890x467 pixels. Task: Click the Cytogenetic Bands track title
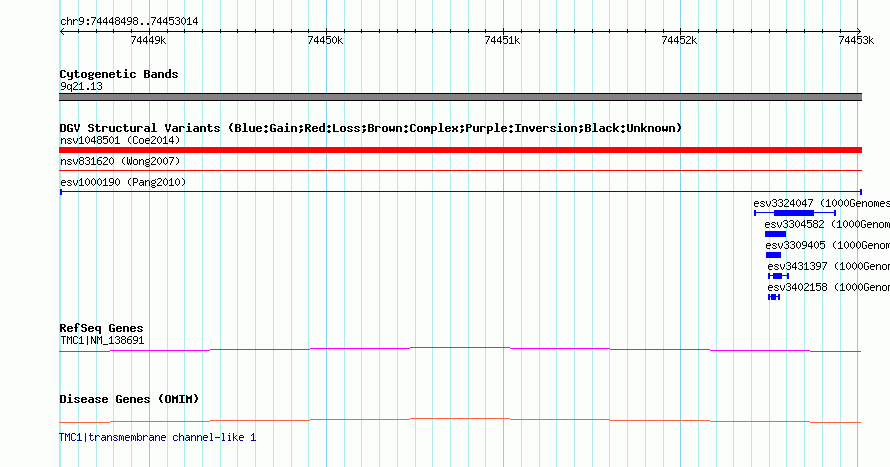(x=119, y=74)
